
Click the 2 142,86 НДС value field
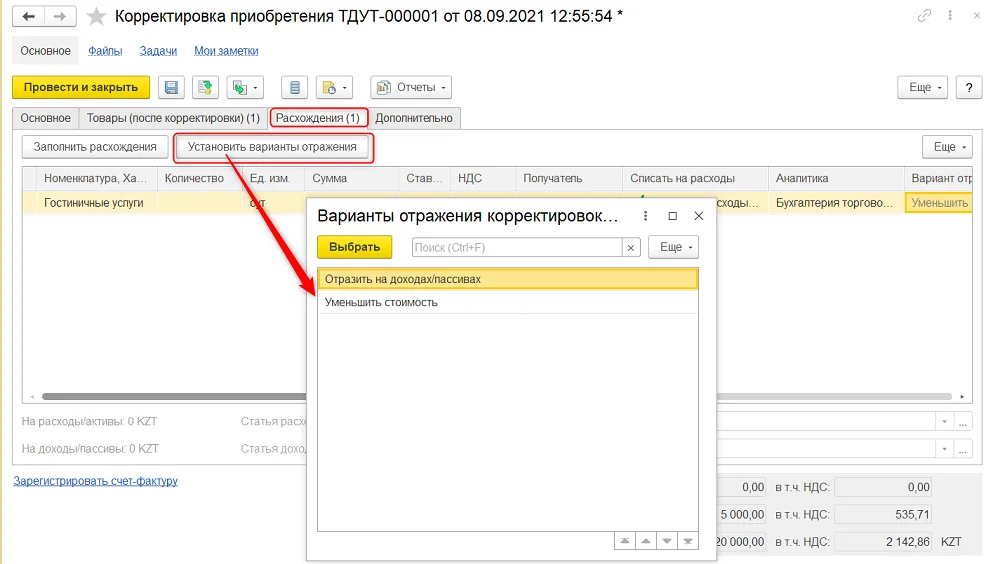click(x=883, y=542)
